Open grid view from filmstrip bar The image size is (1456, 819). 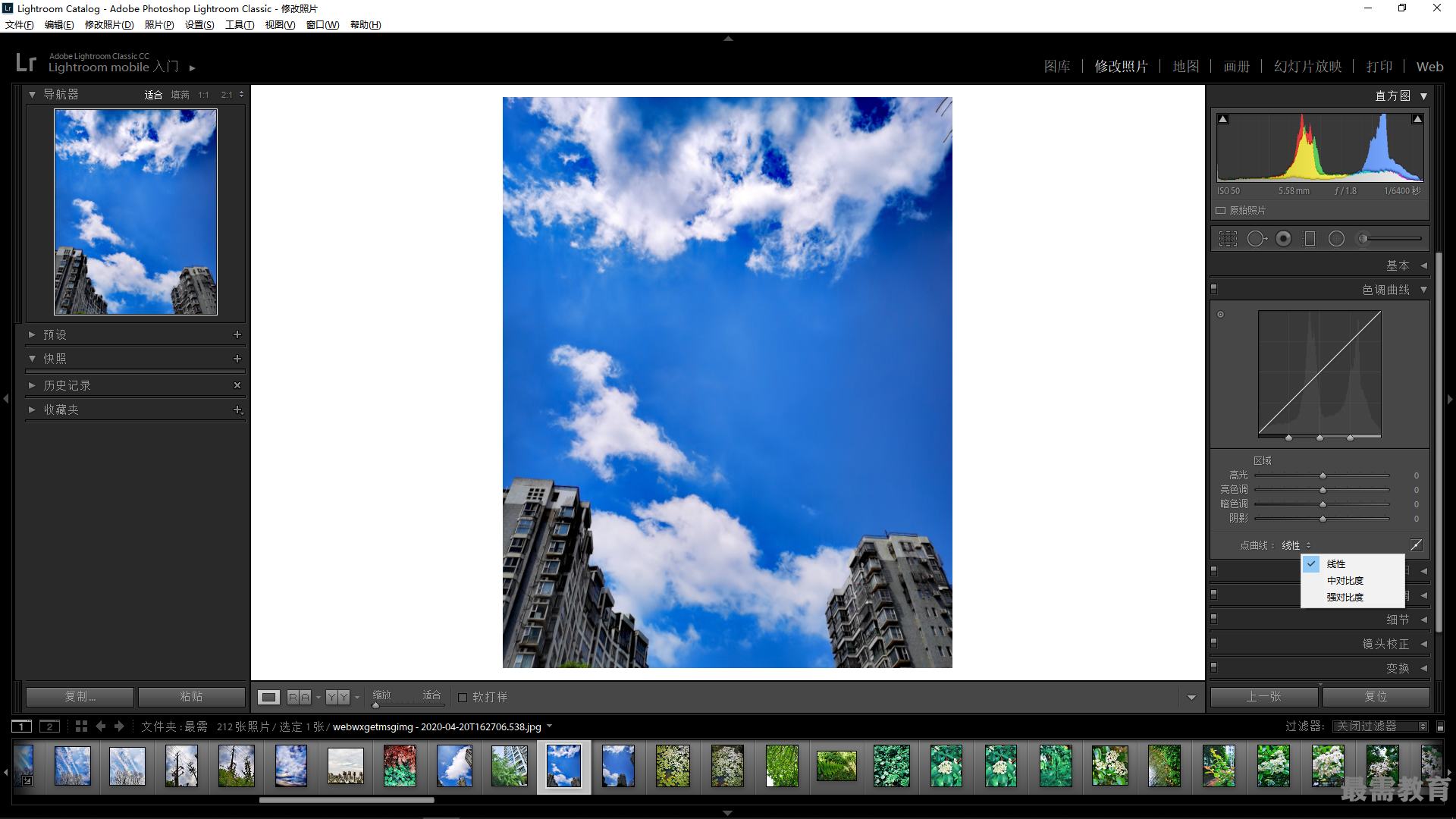(81, 726)
